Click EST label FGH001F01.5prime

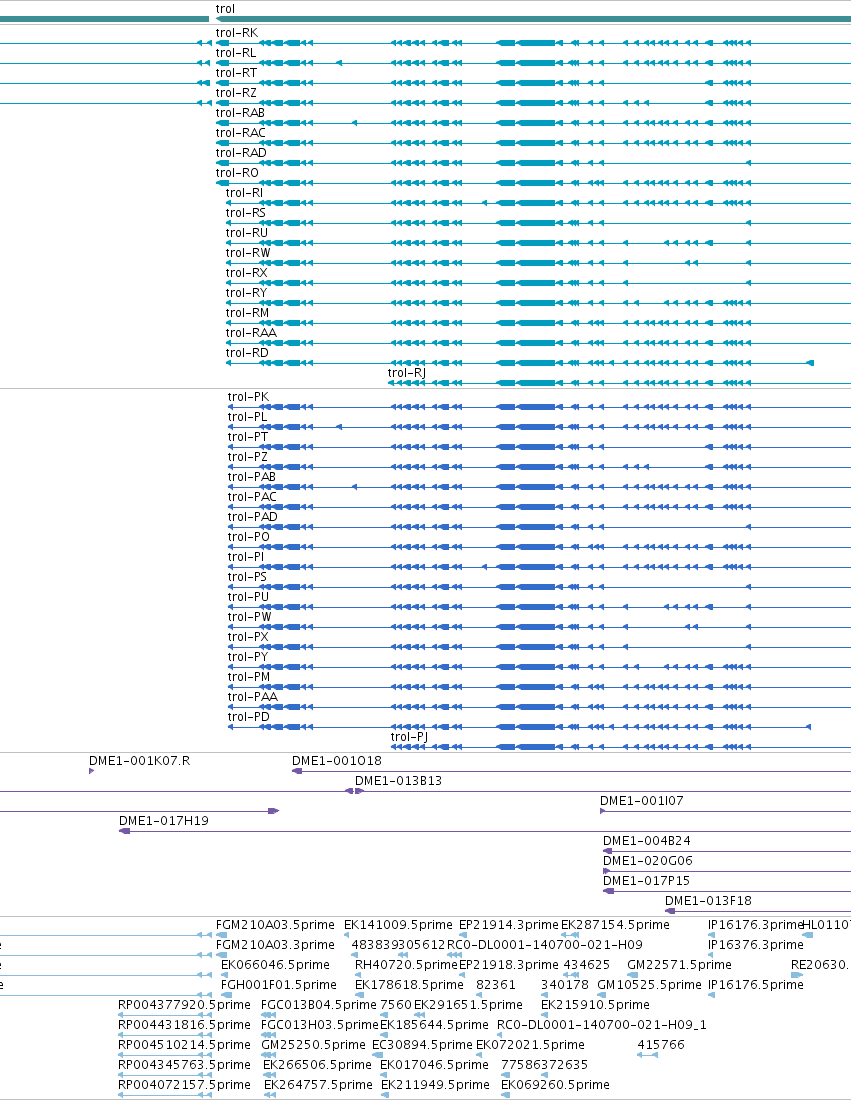[279, 985]
